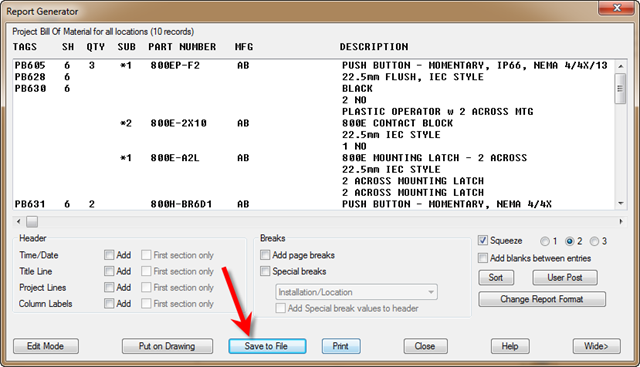Click the Close button

click(x=425, y=346)
